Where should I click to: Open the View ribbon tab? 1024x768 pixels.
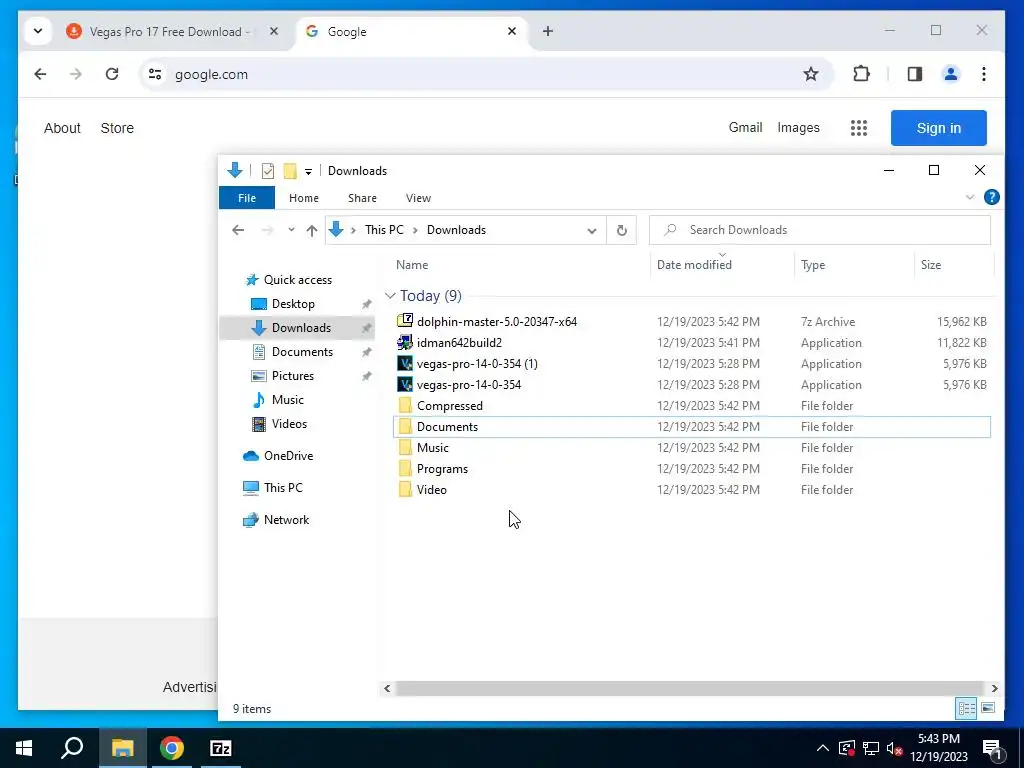[x=418, y=198]
